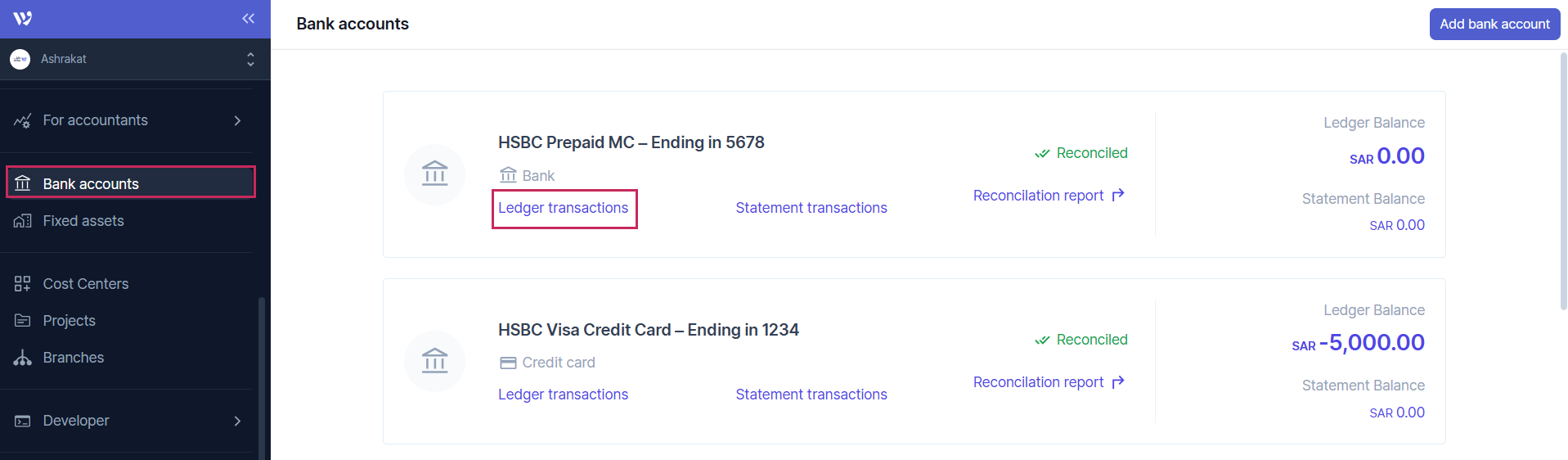Expand the For accountants submenu chevron
1568x460 pixels.
coord(237,120)
